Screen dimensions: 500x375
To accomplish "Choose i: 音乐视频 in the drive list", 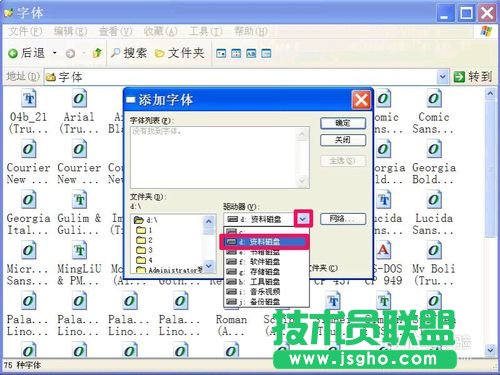I will [x=266, y=292].
